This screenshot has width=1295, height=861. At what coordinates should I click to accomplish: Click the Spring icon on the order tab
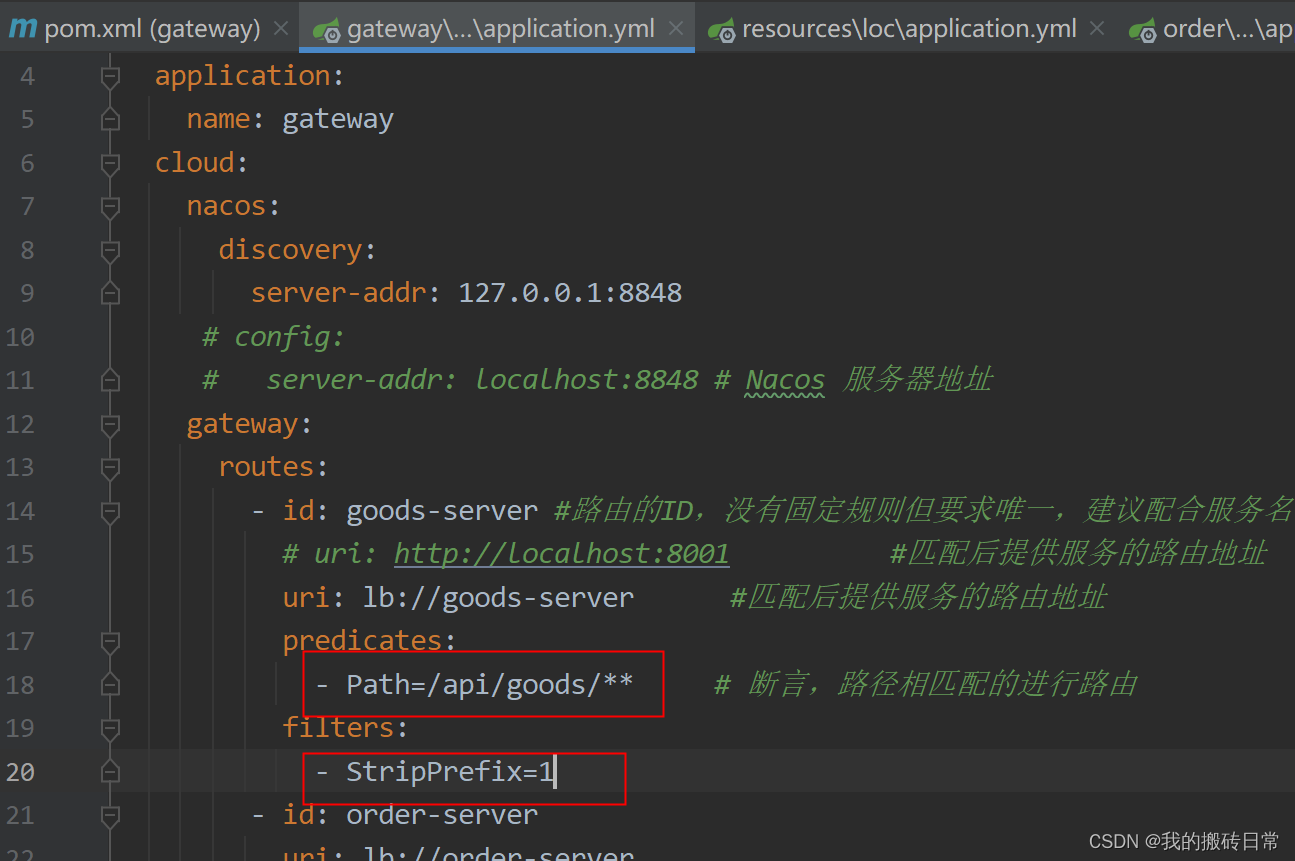[x=1143, y=28]
